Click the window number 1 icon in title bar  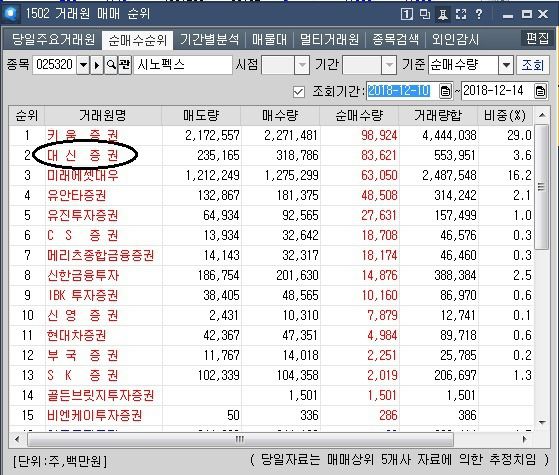[407, 14]
